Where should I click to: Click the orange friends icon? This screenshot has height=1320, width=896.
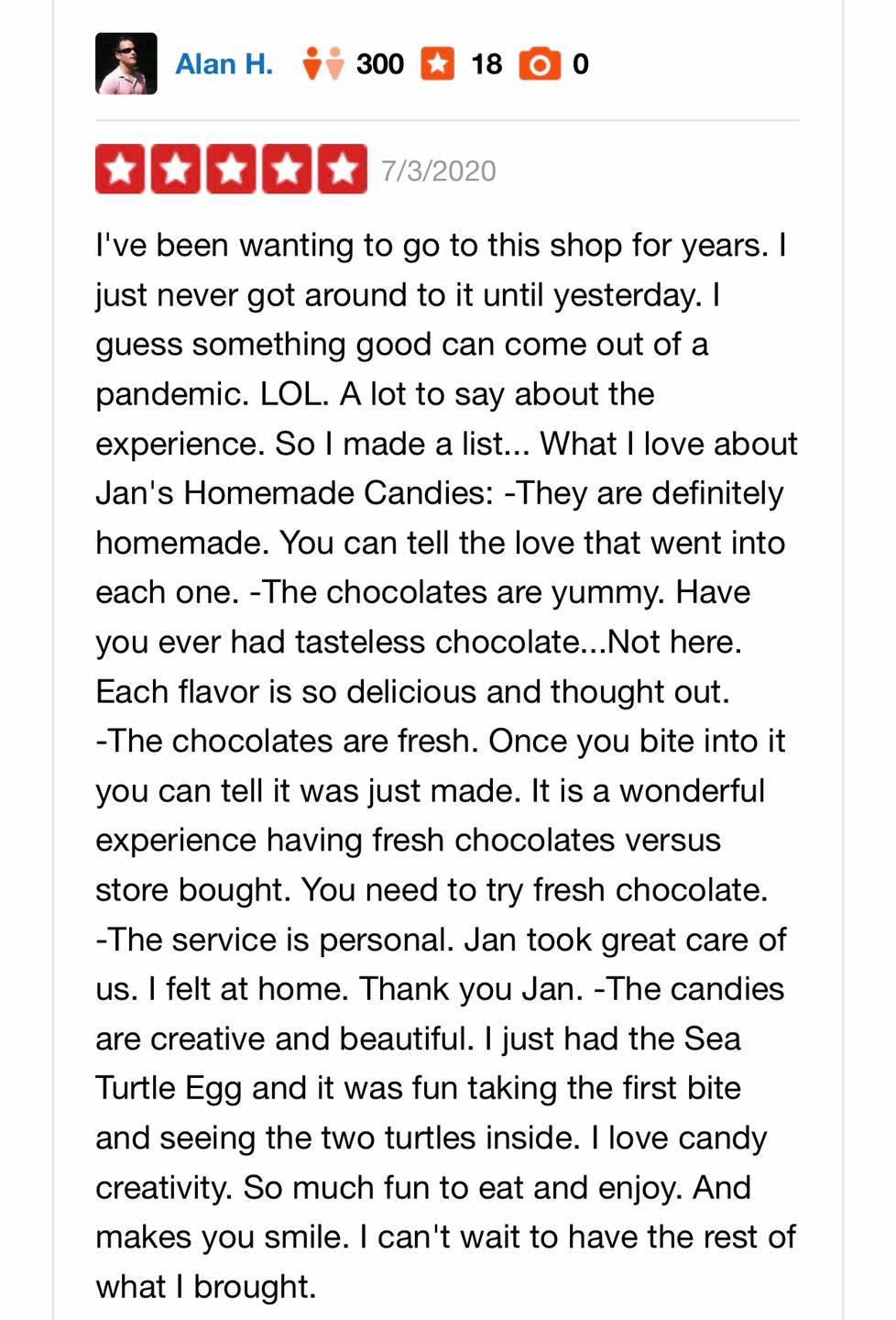[322, 64]
